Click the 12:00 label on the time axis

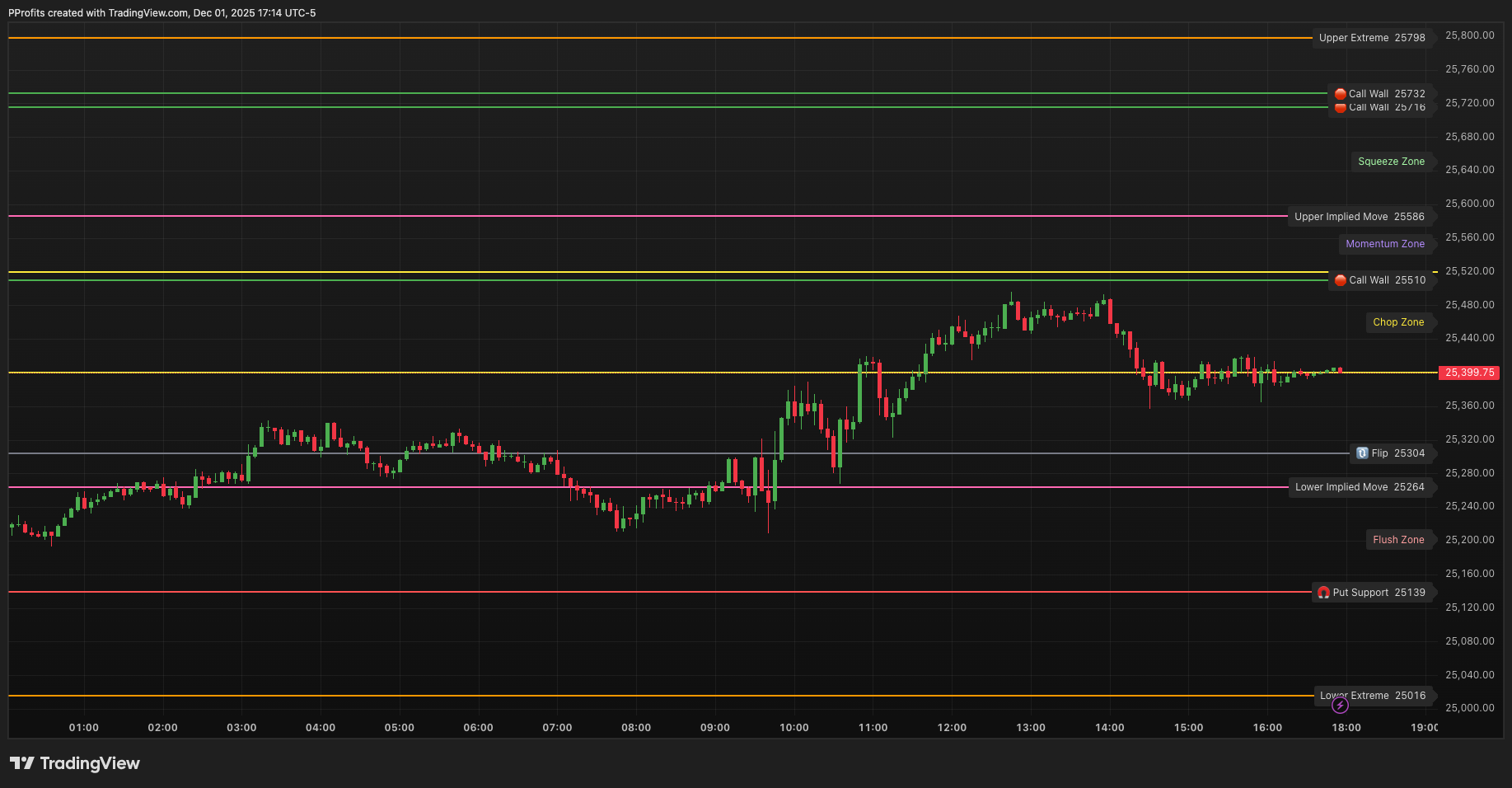(x=953, y=727)
